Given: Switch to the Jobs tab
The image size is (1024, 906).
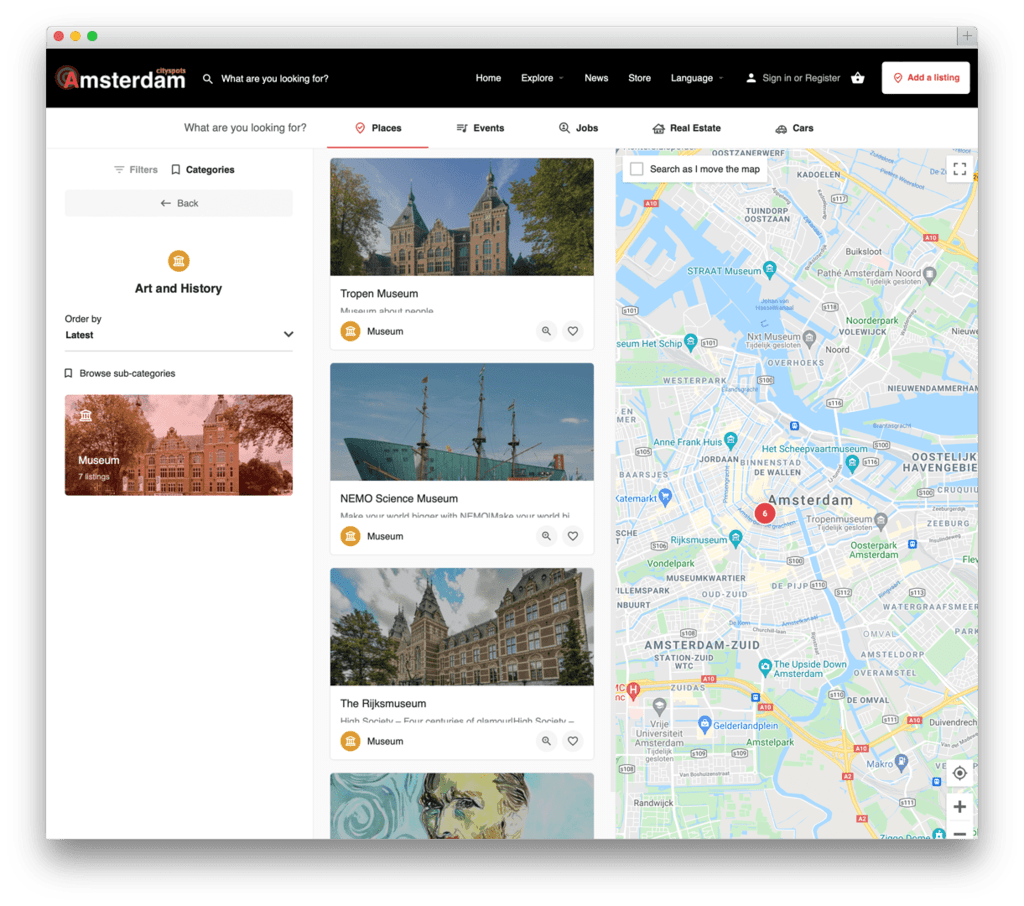Looking at the screenshot, I should click(x=579, y=128).
